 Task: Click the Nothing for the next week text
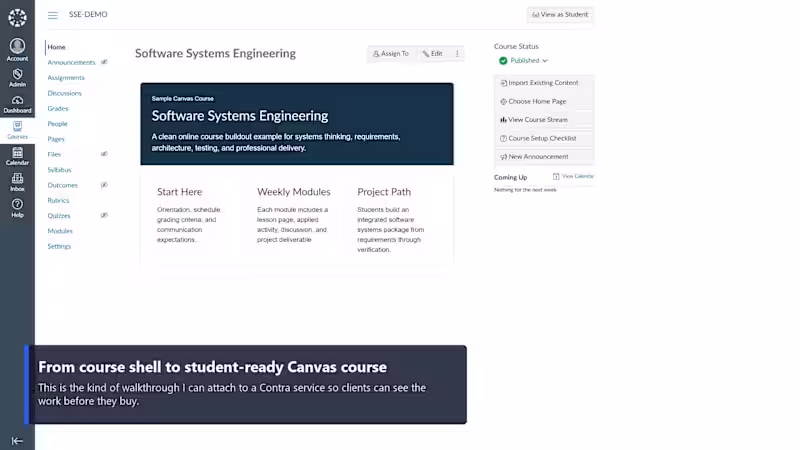pyautogui.click(x=525, y=190)
